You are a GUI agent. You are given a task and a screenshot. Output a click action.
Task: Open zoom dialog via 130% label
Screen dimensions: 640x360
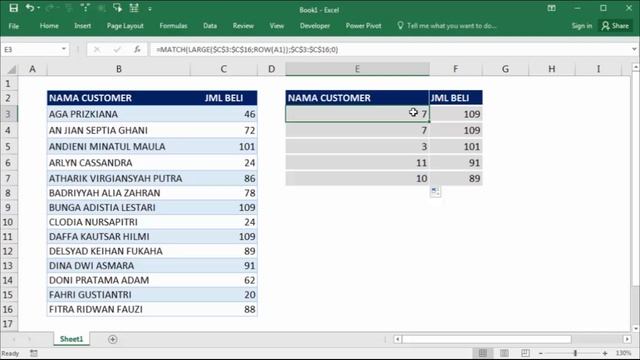tap(623, 353)
